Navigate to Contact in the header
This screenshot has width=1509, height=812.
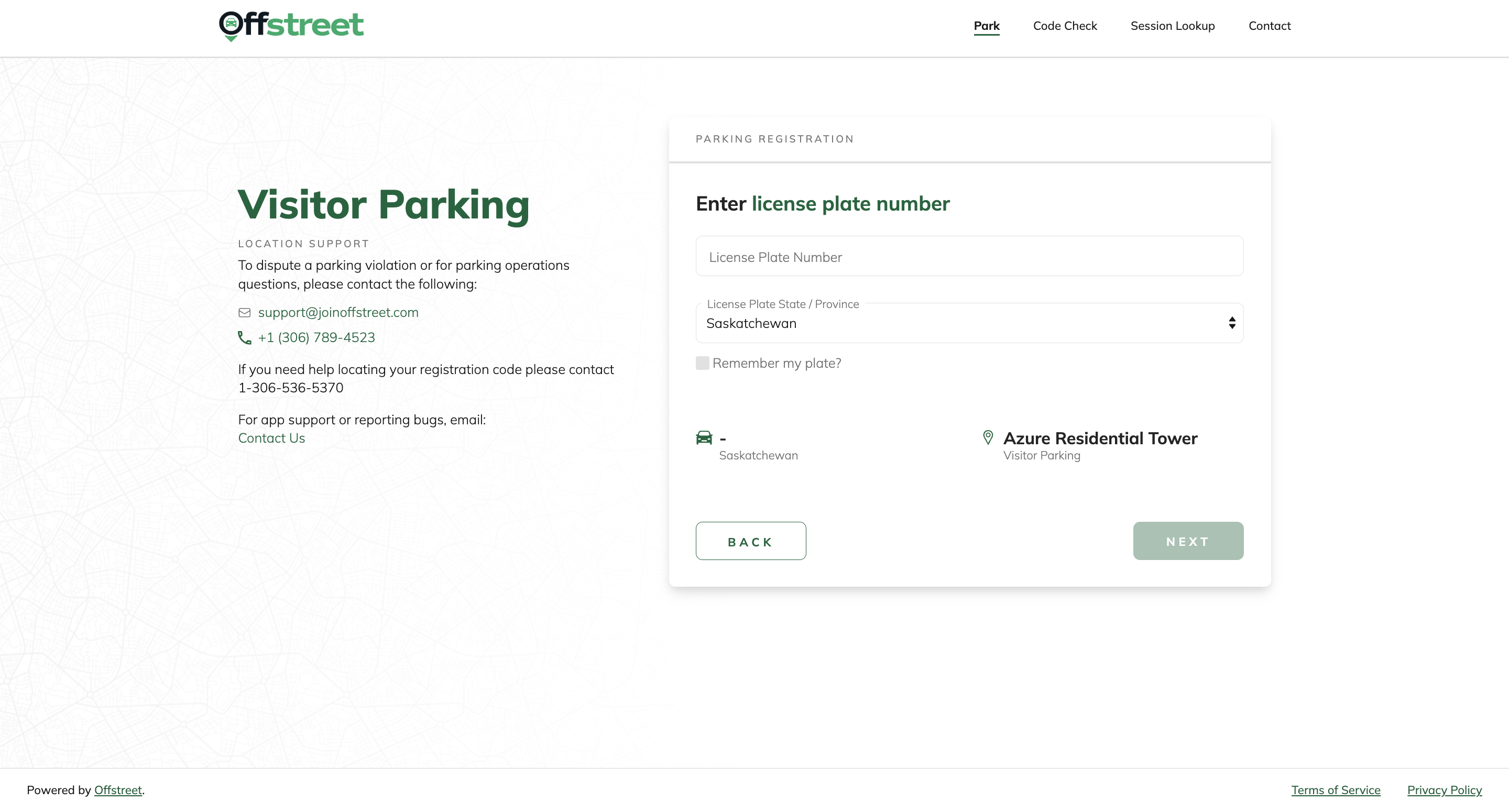(x=1269, y=26)
